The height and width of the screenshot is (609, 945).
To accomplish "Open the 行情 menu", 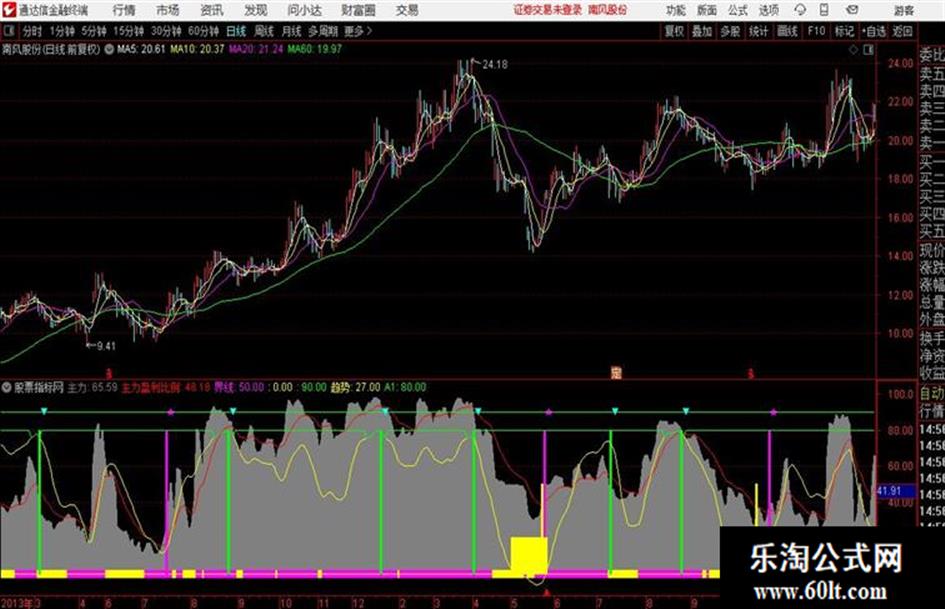I will pyautogui.click(x=124, y=10).
